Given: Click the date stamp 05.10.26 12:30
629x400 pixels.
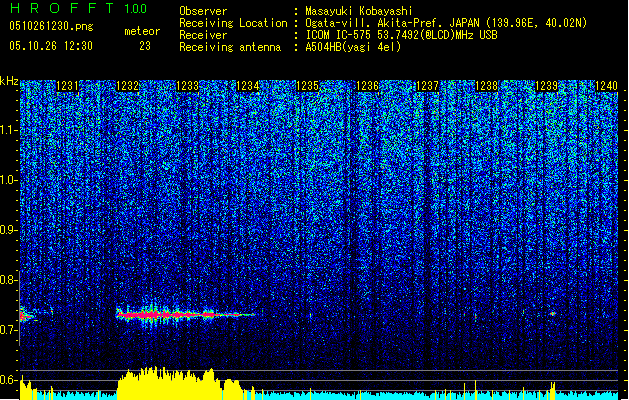Looking at the screenshot, I should [x=51, y=46].
